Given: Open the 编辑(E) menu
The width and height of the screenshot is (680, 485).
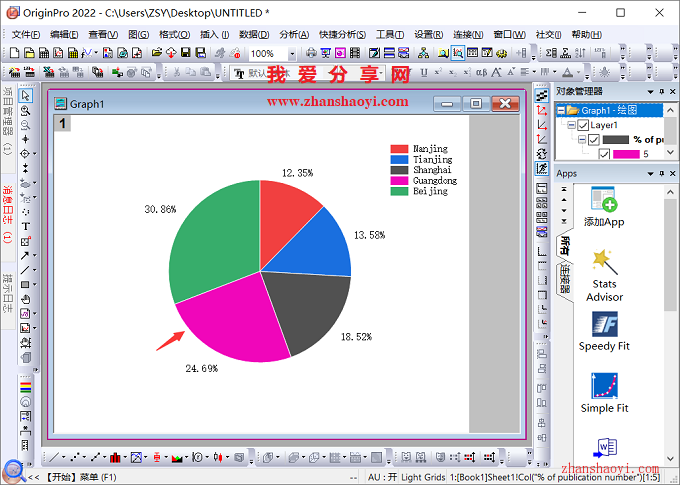Looking at the screenshot, I should coord(64,35).
